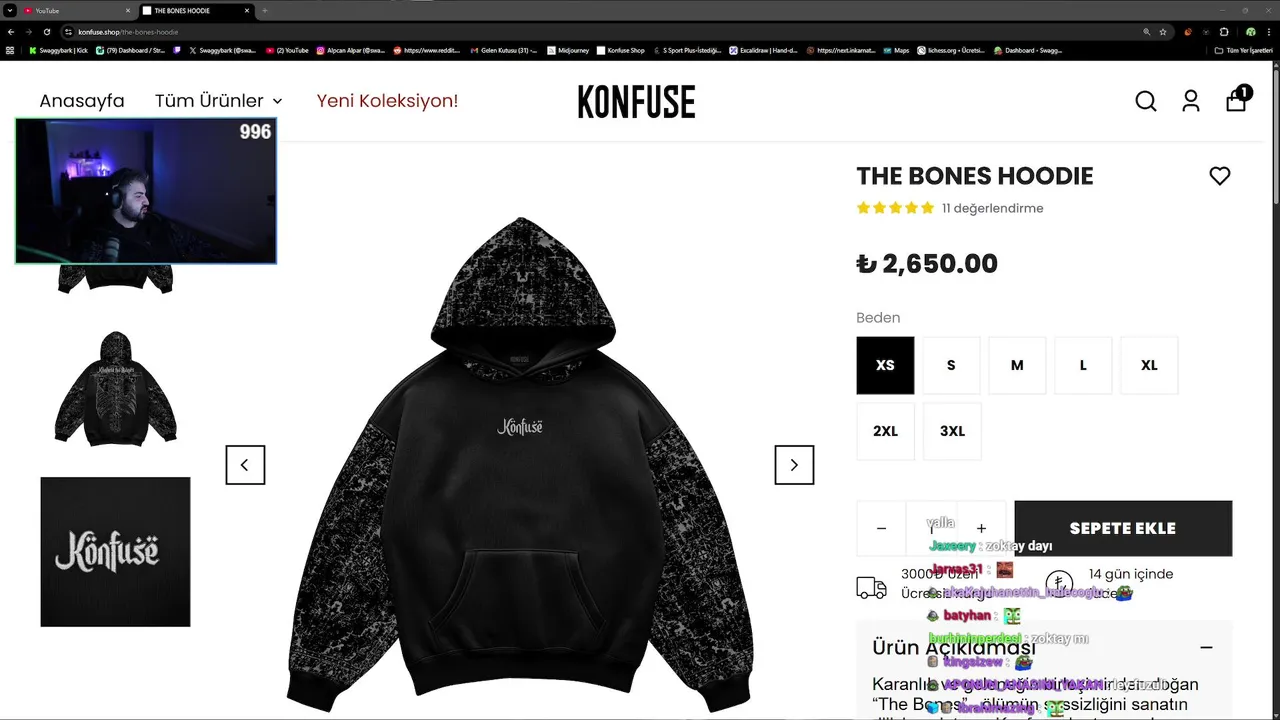Collapse the Ürün Açıklaması section
Image resolution: width=1280 pixels, height=720 pixels.
[x=1206, y=647]
